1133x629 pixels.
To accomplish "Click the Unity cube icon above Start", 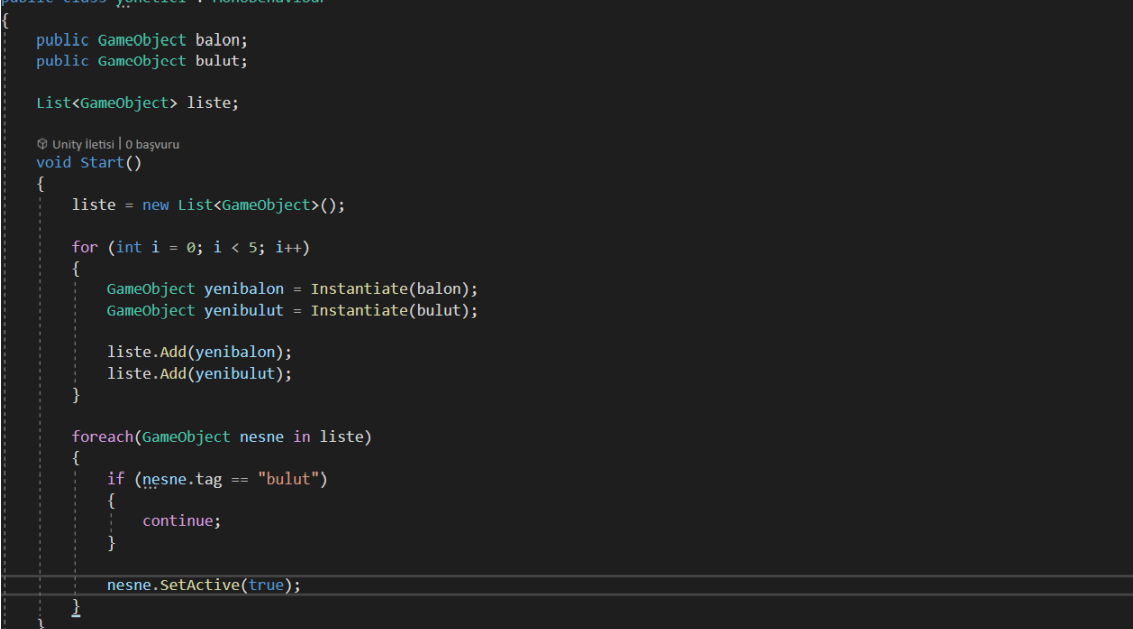I will click(42, 144).
